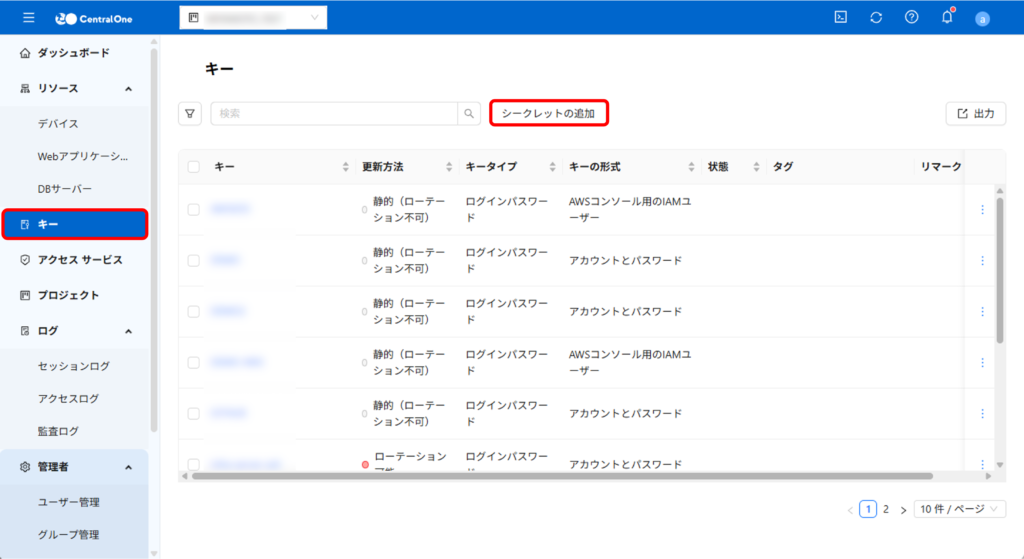Open the filter funnel button
The width and height of the screenshot is (1024, 559).
point(190,114)
